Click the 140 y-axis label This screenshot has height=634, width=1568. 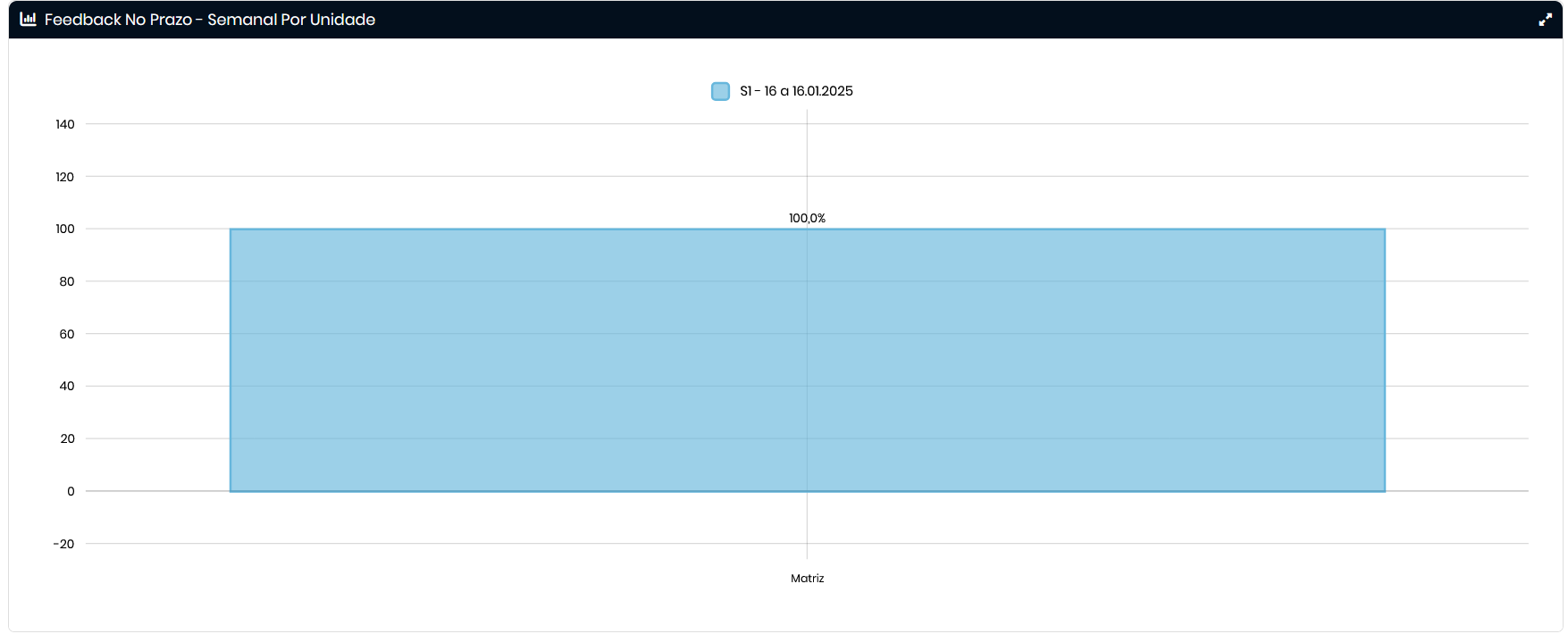[65, 124]
